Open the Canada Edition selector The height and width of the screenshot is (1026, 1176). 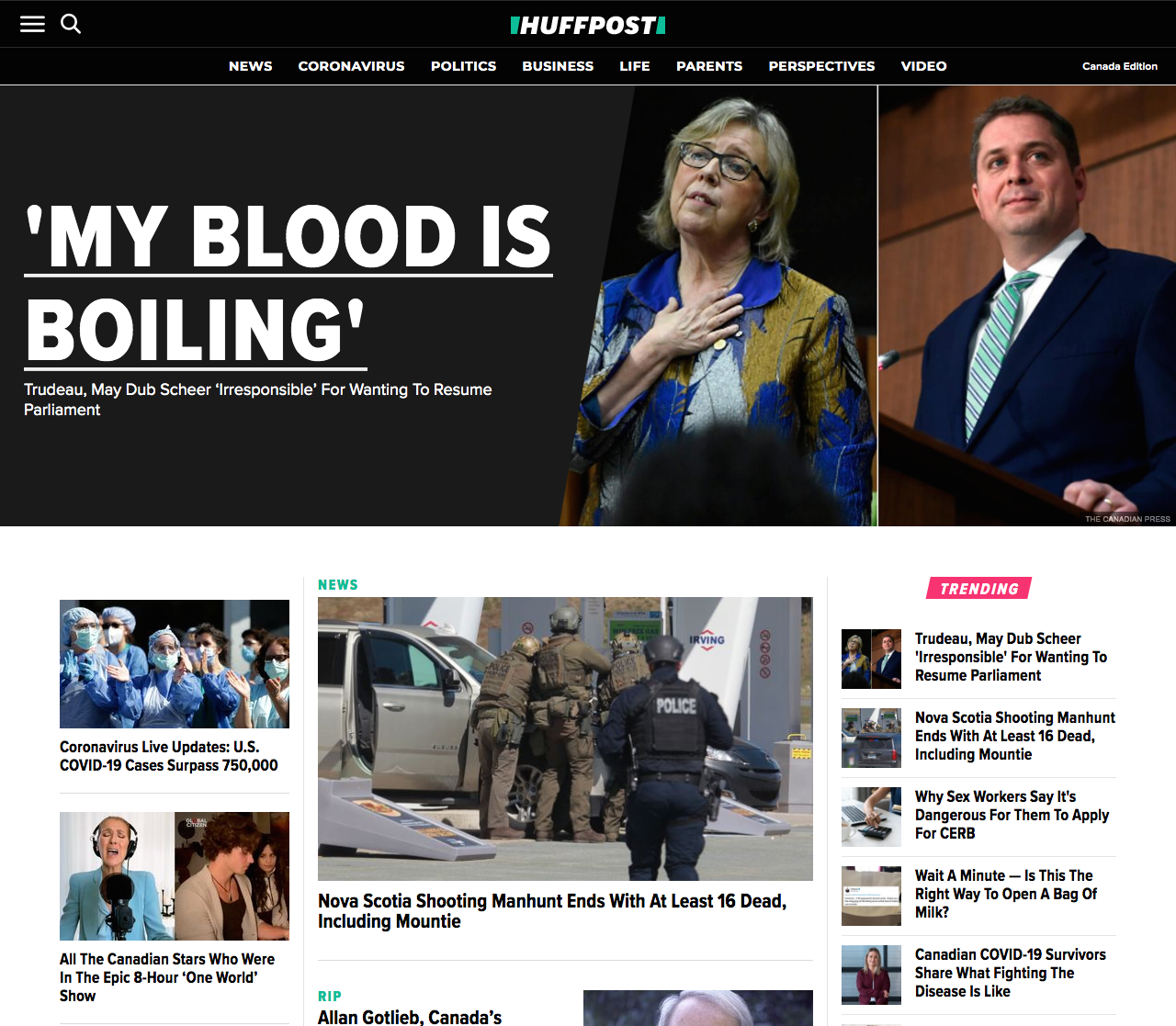1119,66
